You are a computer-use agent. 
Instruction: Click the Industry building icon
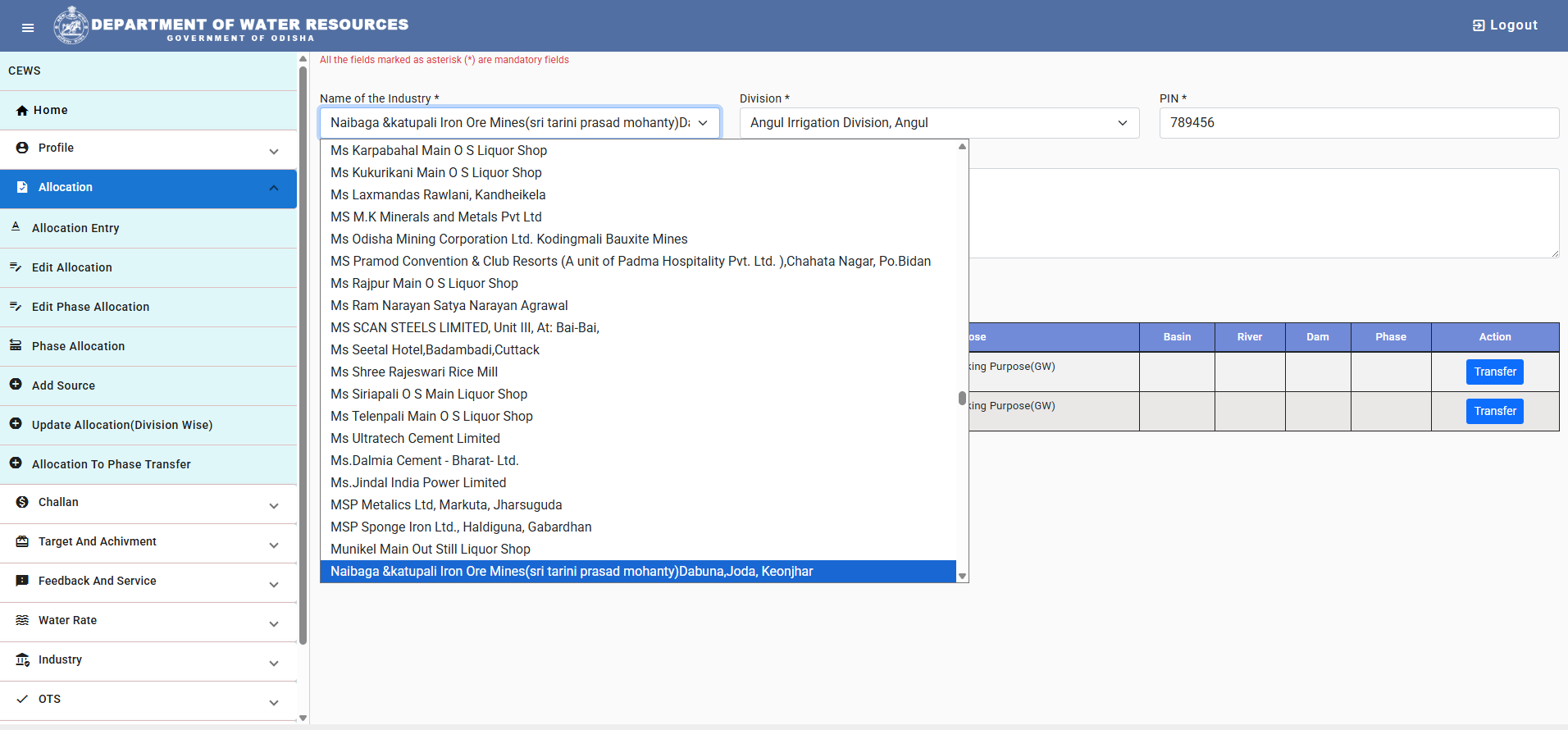(22, 659)
